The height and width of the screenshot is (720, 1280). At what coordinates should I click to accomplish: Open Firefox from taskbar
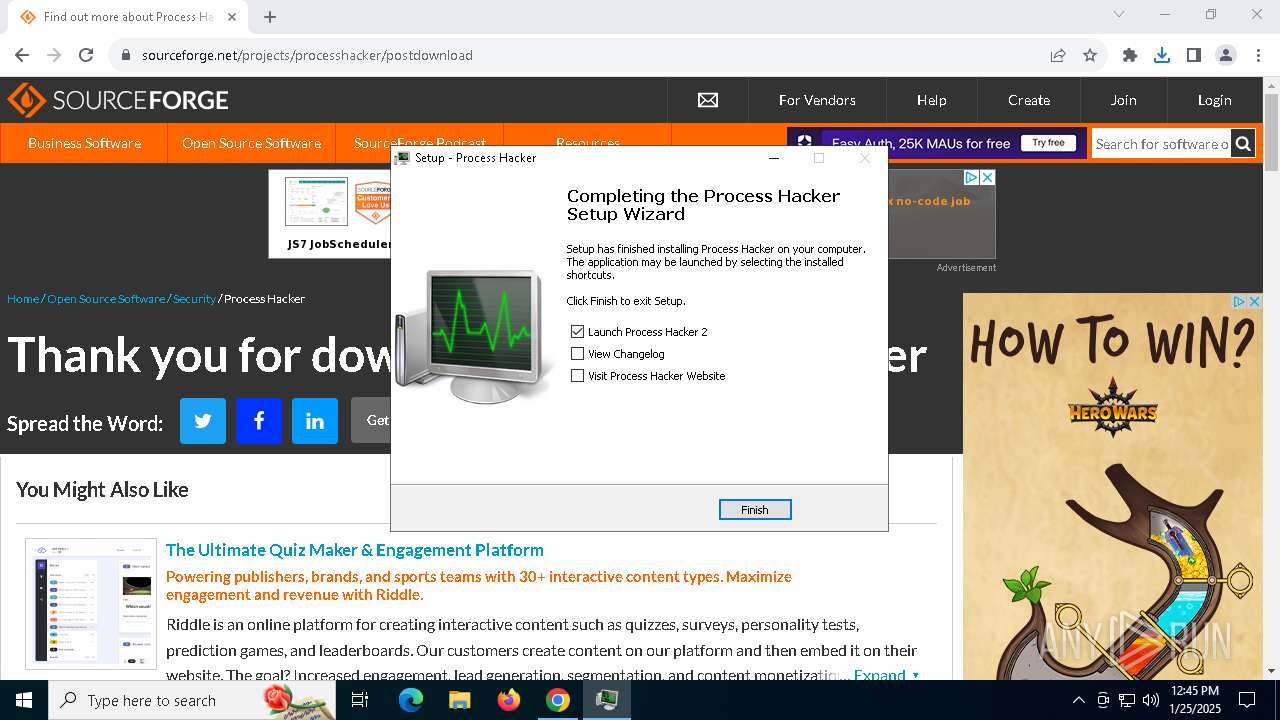click(x=509, y=700)
